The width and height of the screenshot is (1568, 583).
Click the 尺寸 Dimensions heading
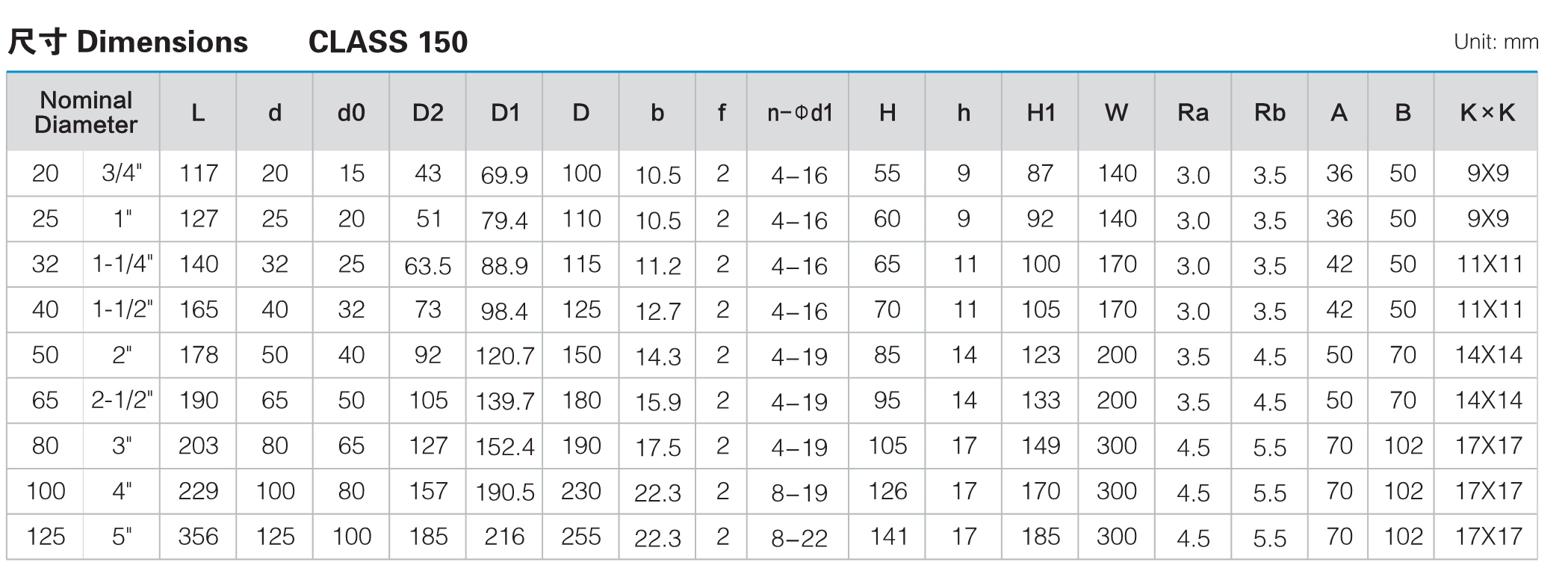click(x=128, y=42)
